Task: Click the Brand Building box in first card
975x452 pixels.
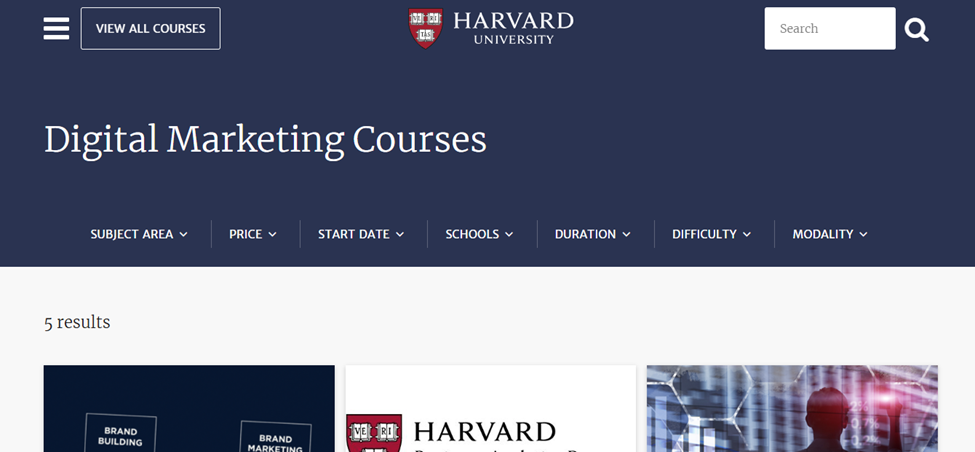Action: [x=121, y=433]
